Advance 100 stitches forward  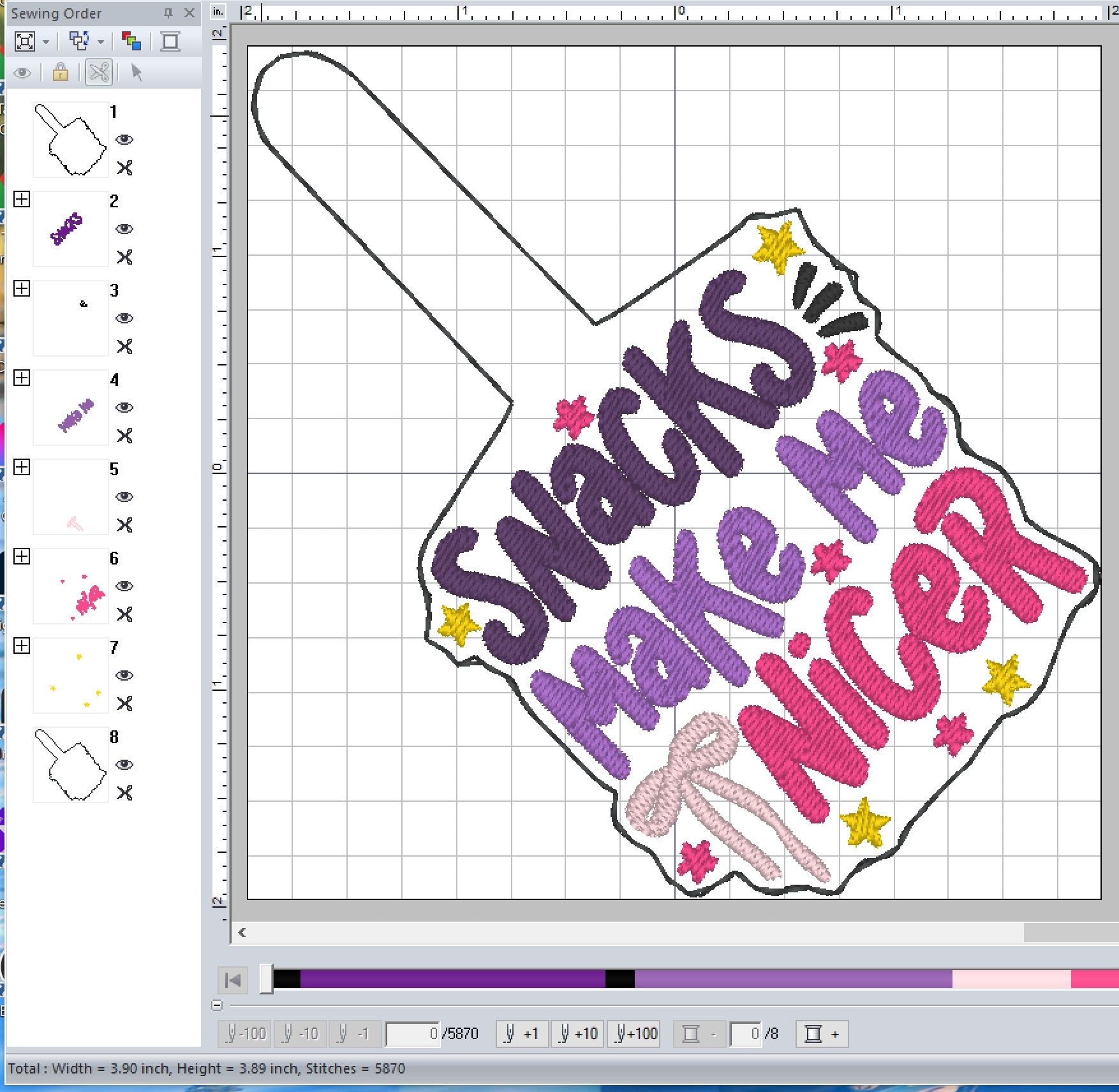click(x=634, y=1033)
